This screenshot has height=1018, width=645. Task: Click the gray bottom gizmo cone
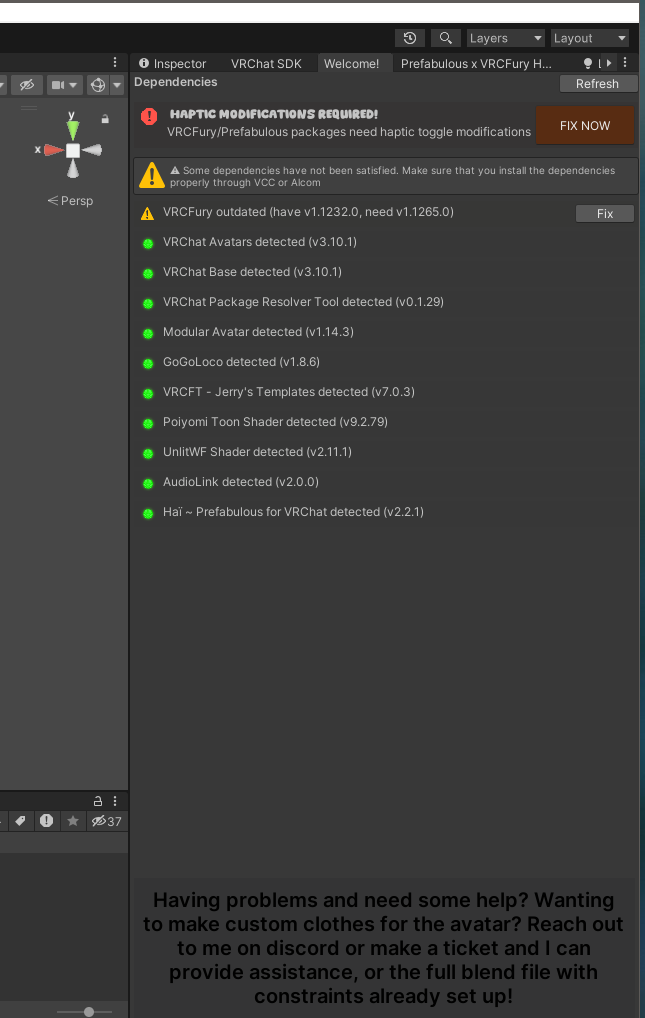(73, 170)
